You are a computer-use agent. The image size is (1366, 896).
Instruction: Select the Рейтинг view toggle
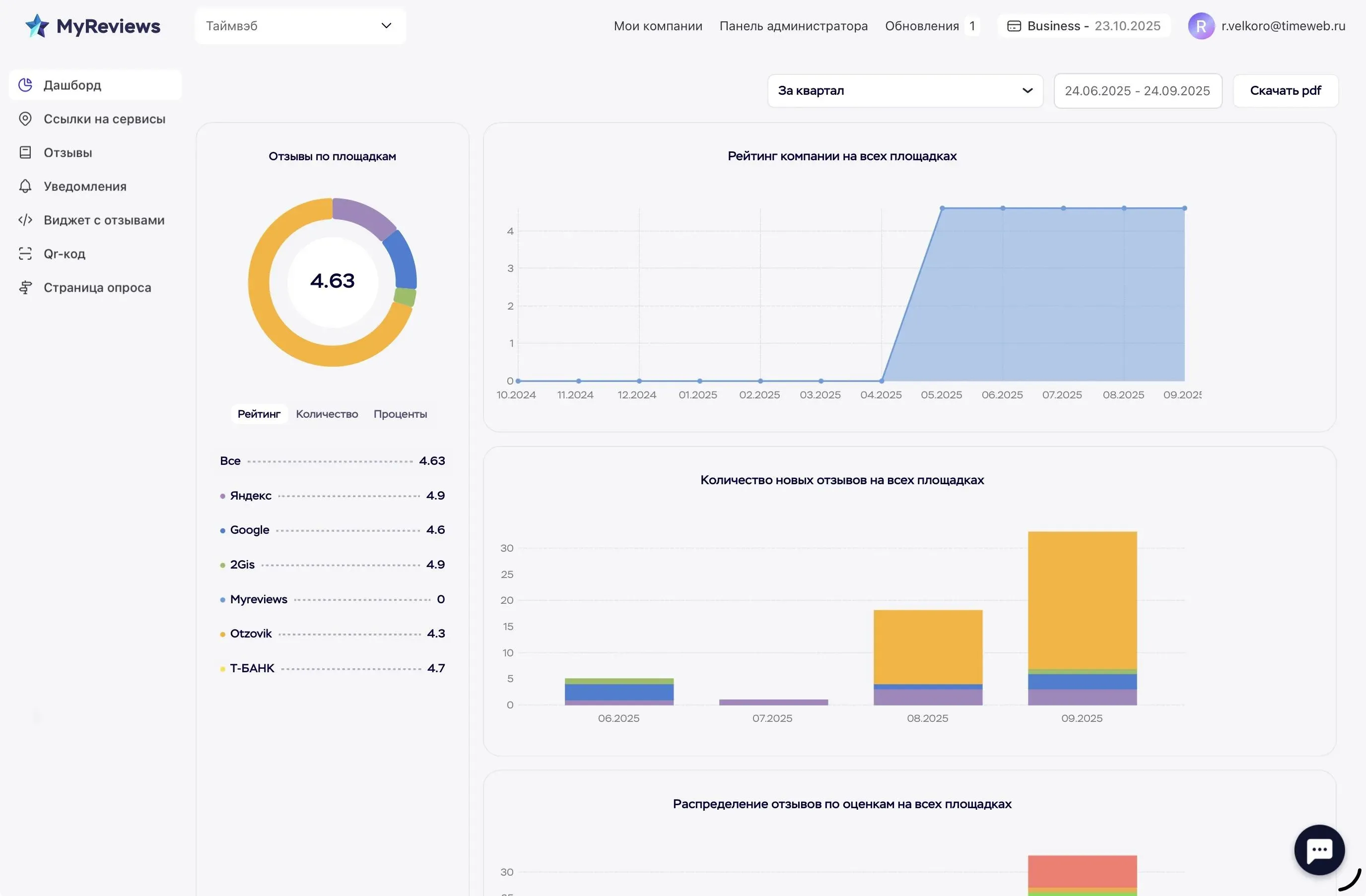pyautogui.click(x=259, y=414)
